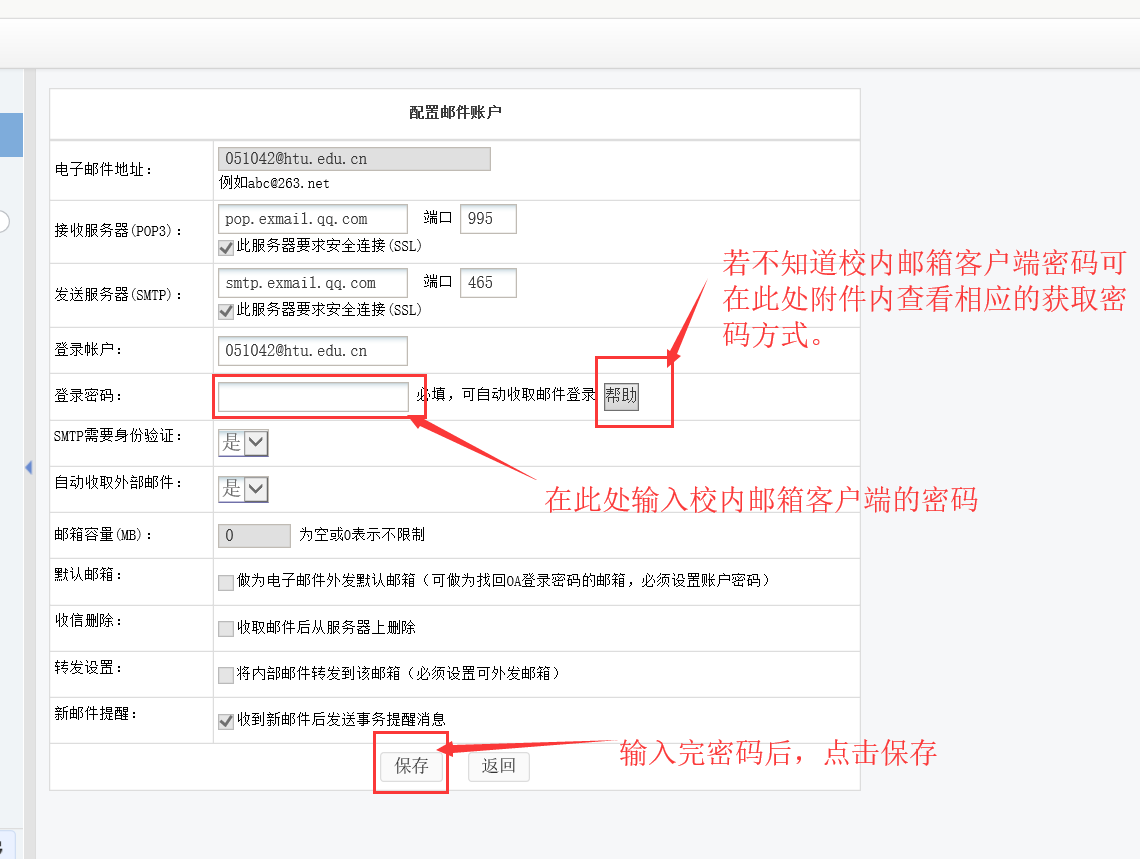The height and width of the screenshot is (859, 1140).
Task: Click the 保存 save button
Action: (x=412, y=767)
